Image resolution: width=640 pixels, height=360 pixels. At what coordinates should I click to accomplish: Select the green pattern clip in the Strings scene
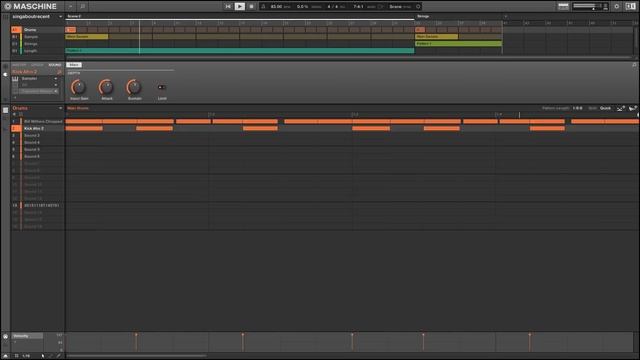pyautogui.click(x=458, y=44)
